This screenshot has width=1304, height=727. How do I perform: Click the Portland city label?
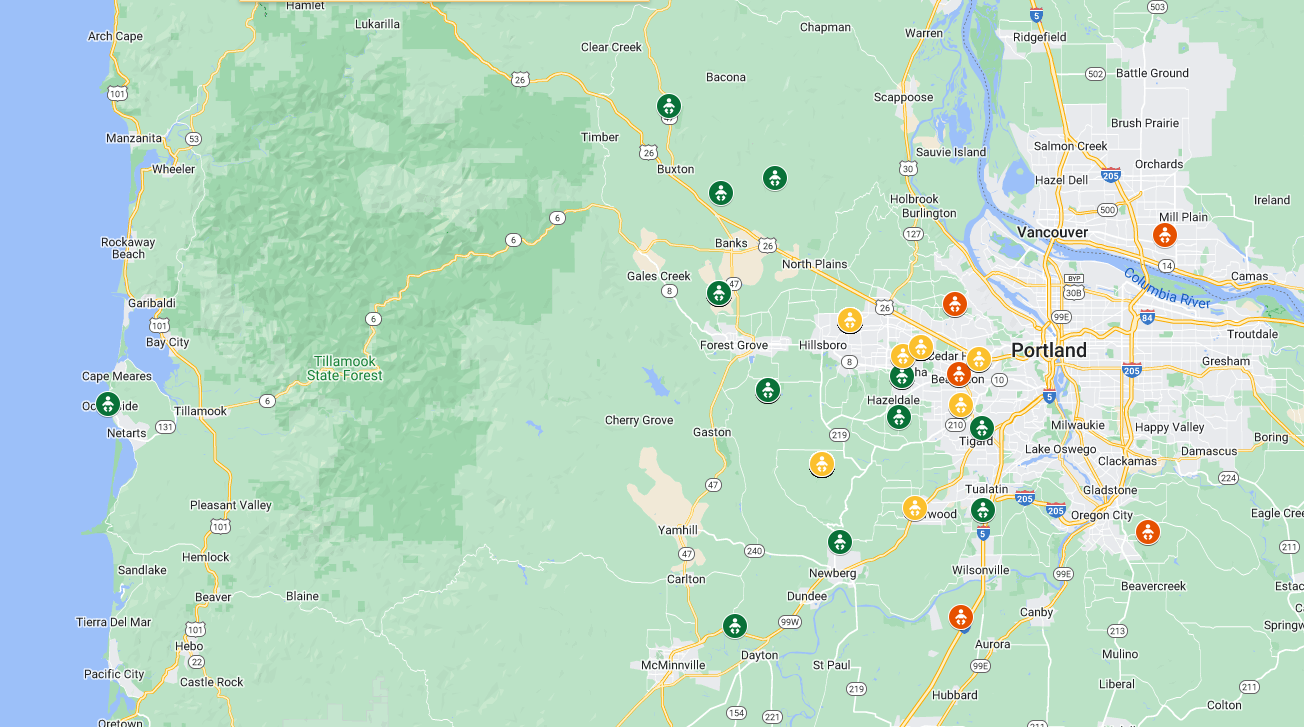pos(1048,351)
